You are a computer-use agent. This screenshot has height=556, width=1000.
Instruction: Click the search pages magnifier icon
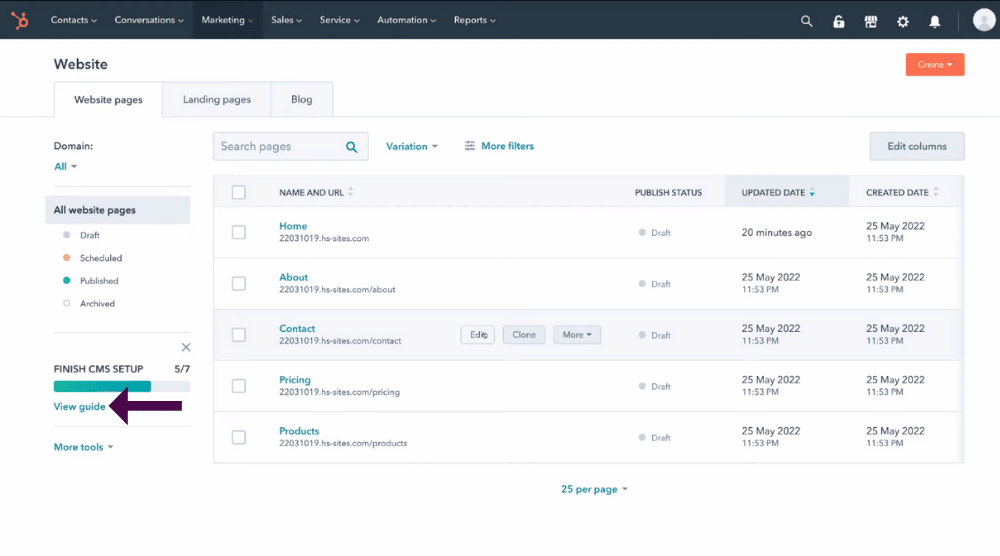[351, 147]
